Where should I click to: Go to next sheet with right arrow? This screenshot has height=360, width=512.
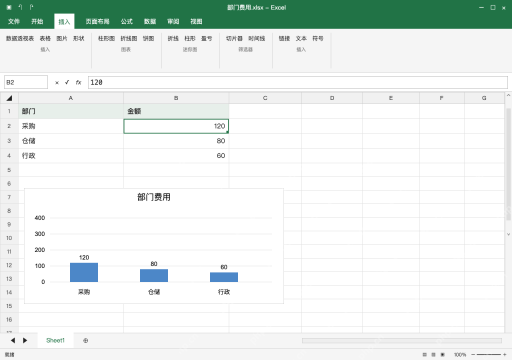[25, 340]
